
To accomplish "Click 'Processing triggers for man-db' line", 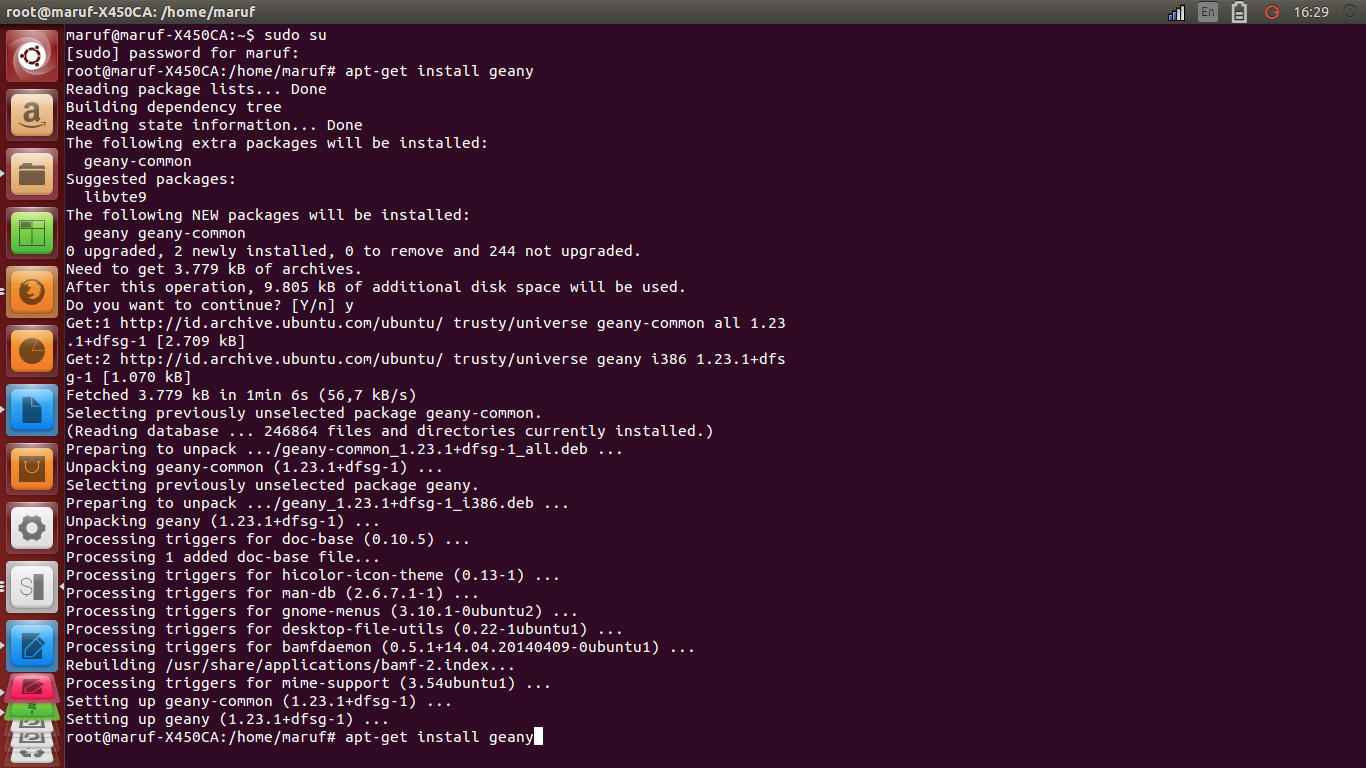I will pos(273,593).
